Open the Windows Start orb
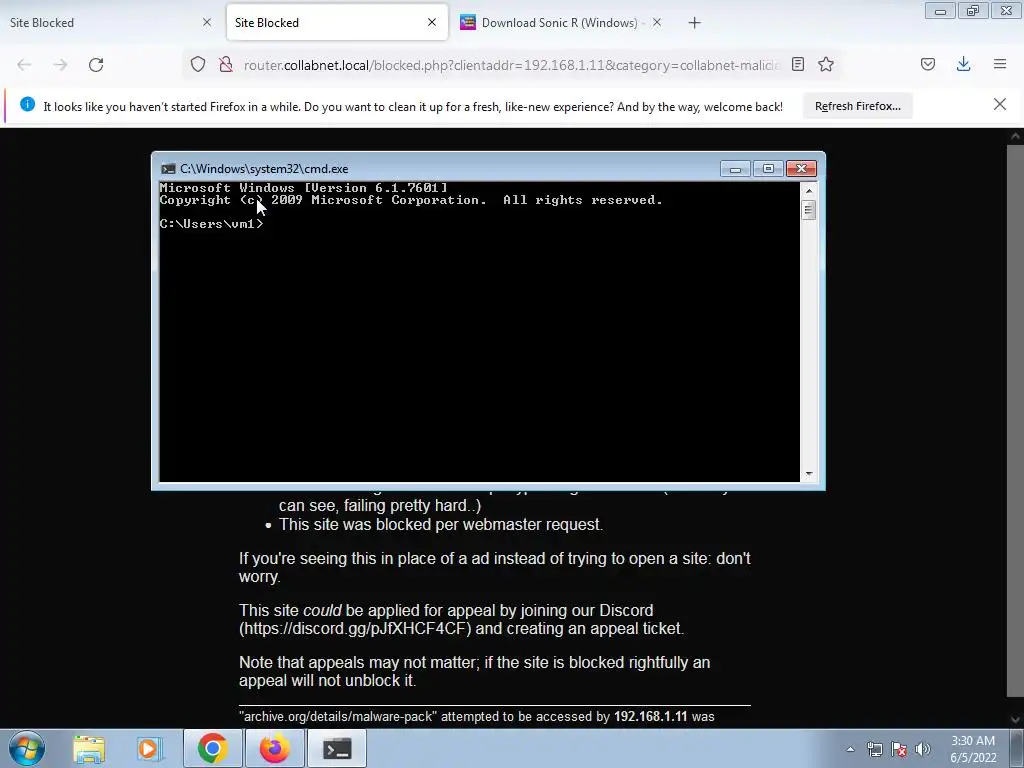This screenshot has width=1024, height=768. coord(27,748)
